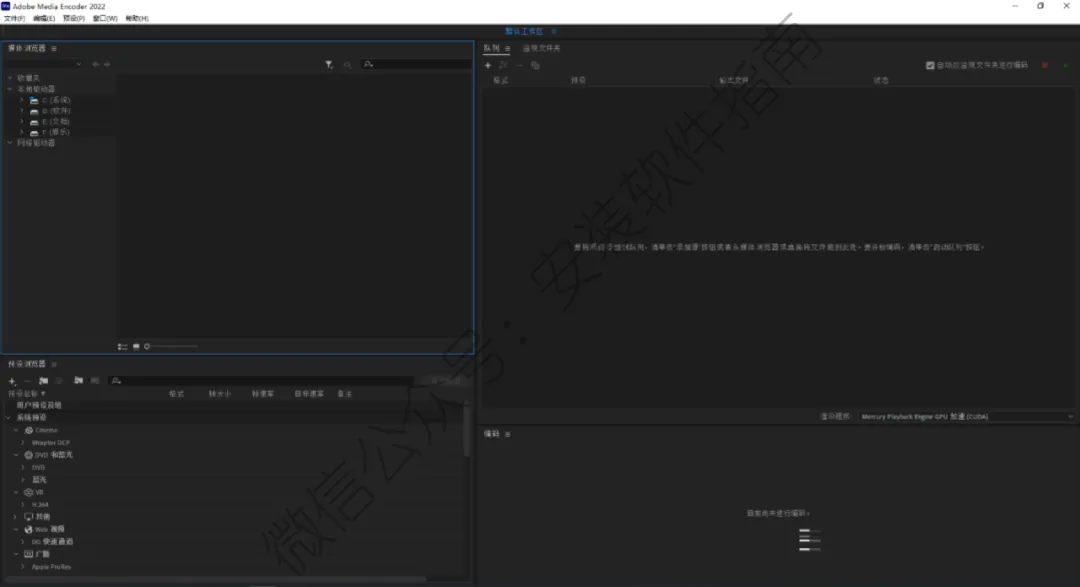
Task: Click the duplicate icon in queue toolbar
Action: tap(535, 65)
